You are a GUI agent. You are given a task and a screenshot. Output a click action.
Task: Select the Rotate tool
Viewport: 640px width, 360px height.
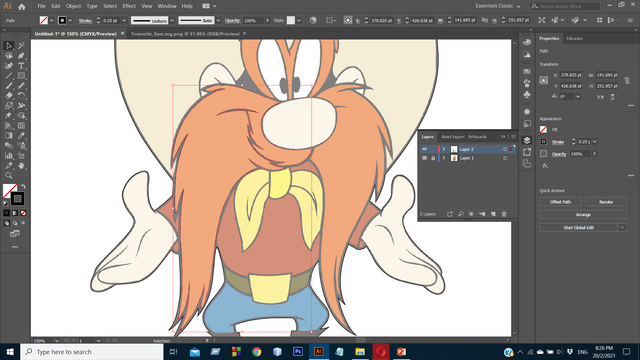pyautogui.click(x=21, y=96)
